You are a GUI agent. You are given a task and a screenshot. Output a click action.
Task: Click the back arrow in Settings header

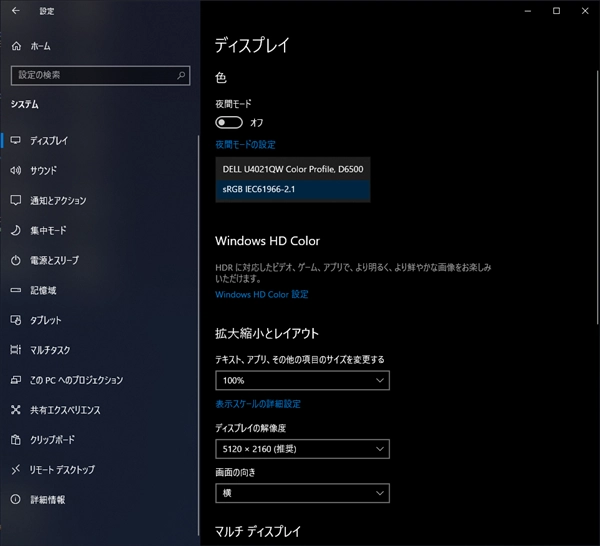click(x=16, y=11)
